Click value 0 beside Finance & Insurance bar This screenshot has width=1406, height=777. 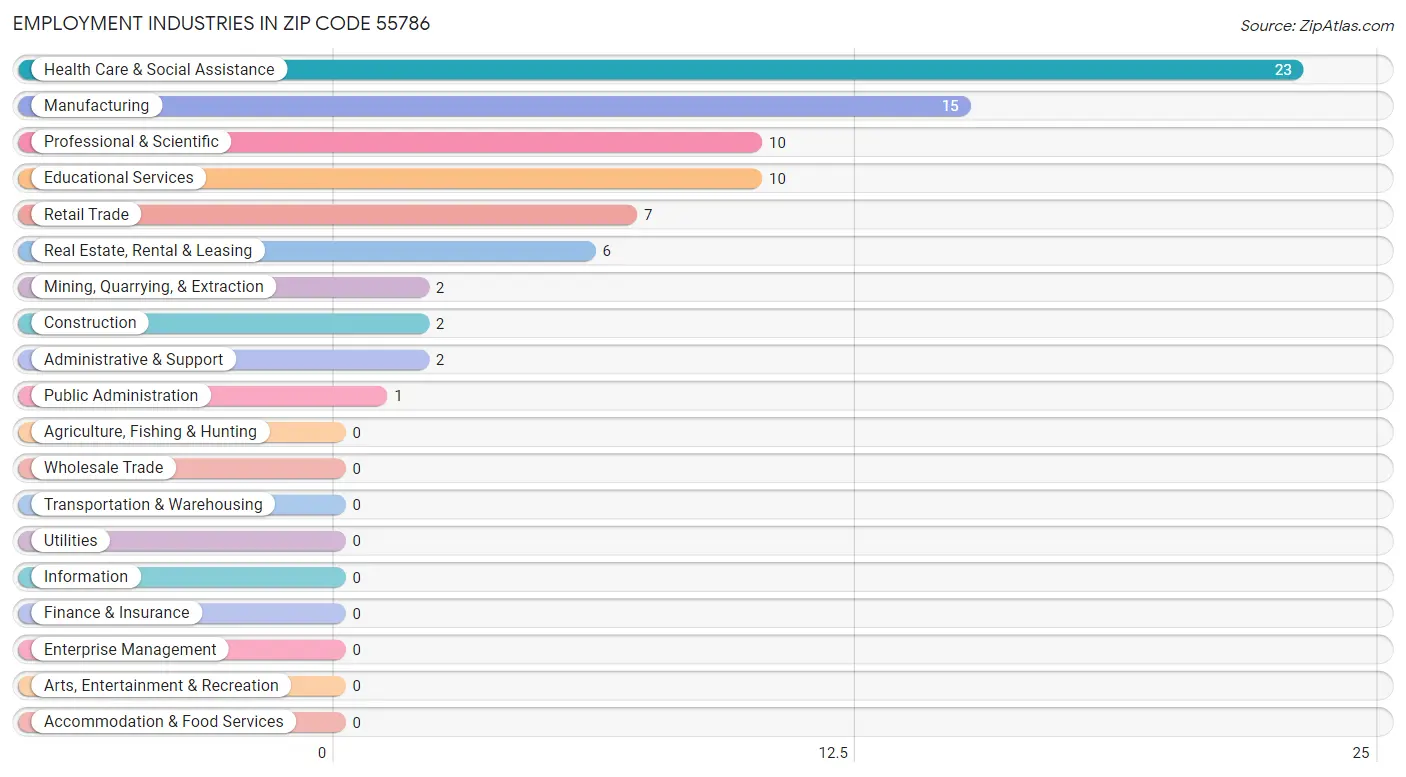coord(356,614)
